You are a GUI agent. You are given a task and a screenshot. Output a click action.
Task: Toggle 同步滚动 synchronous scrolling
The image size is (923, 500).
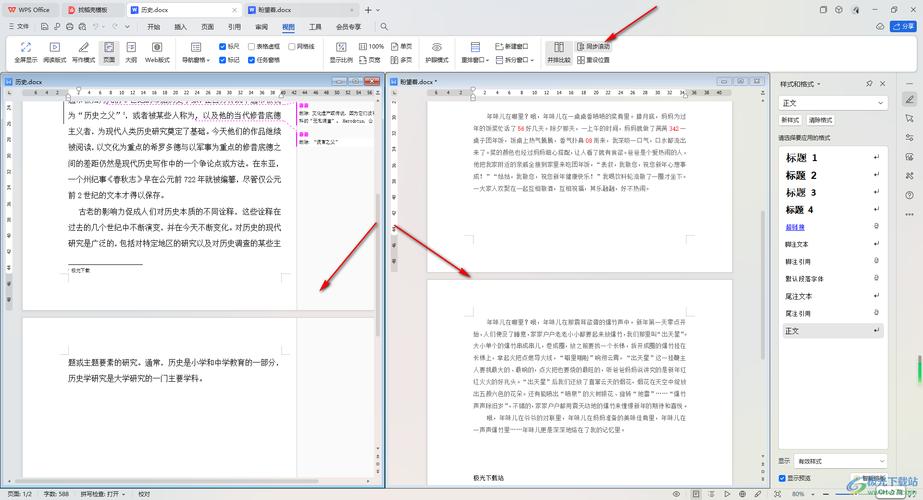[593, 47]
